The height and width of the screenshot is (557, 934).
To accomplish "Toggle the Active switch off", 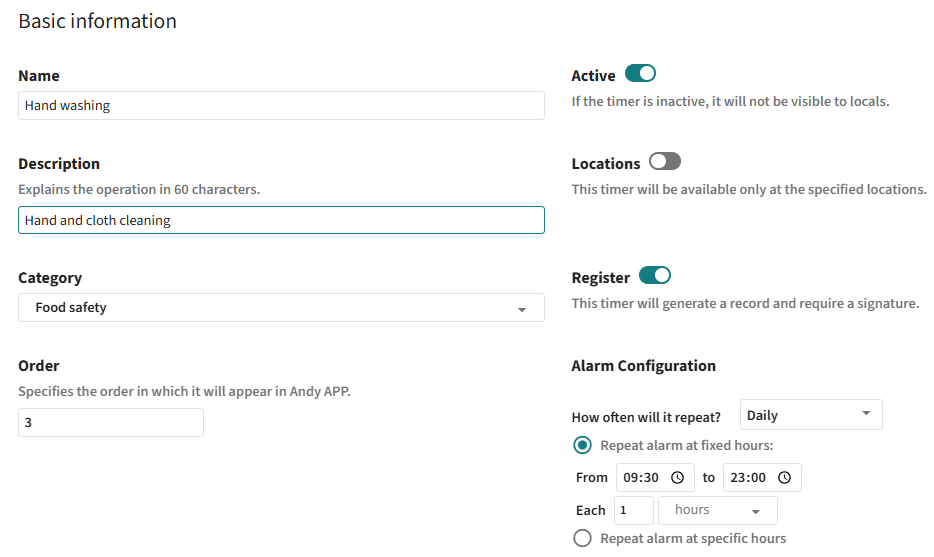I will (640, 73).
